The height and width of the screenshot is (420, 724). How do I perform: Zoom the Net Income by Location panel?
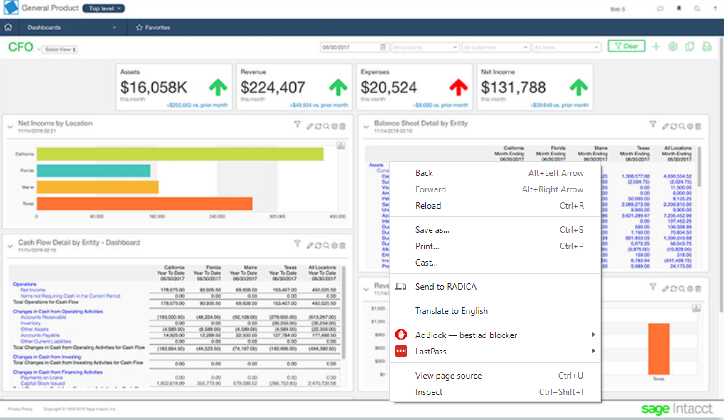click(x=326, y=126)
